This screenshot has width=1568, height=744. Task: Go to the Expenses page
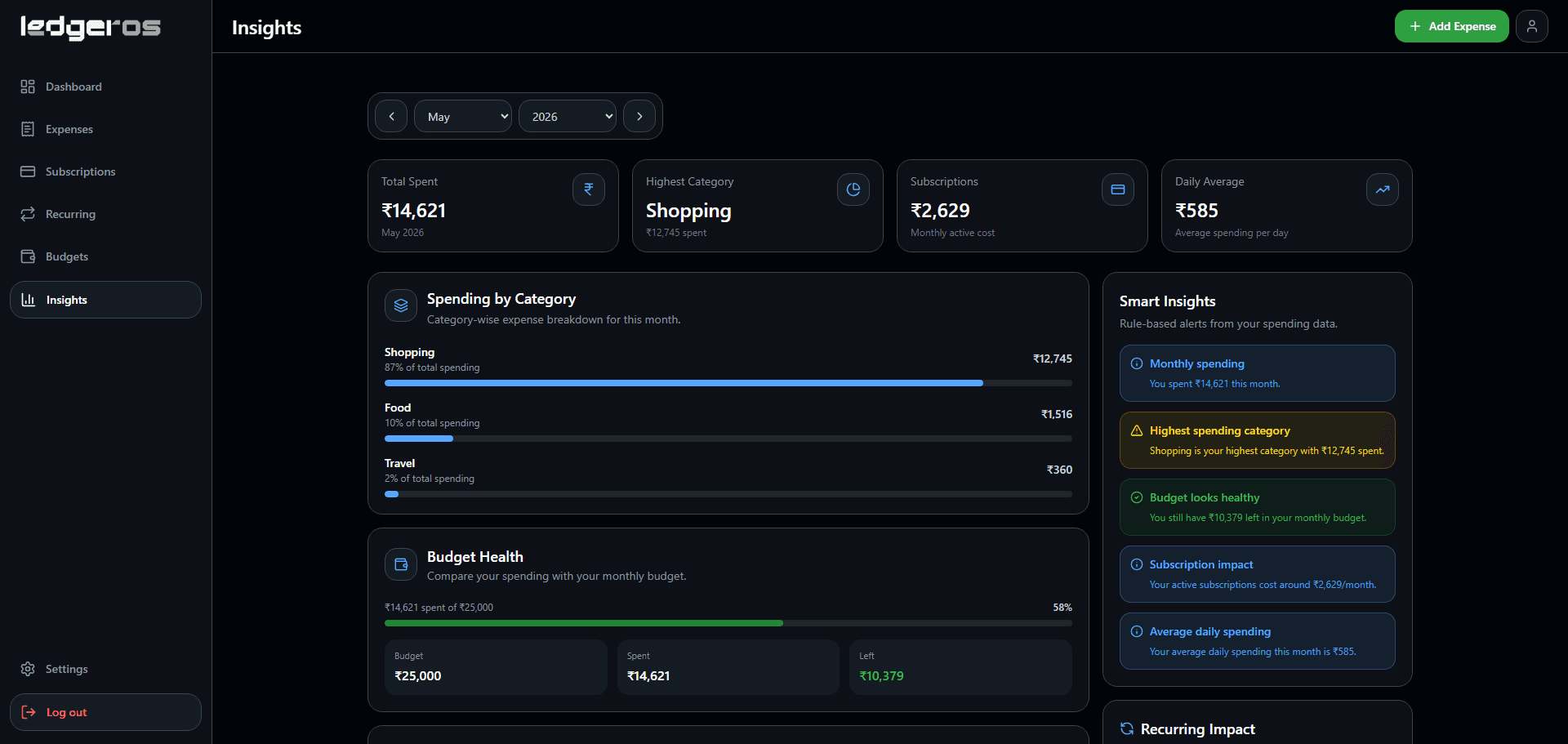coord(105,129)
